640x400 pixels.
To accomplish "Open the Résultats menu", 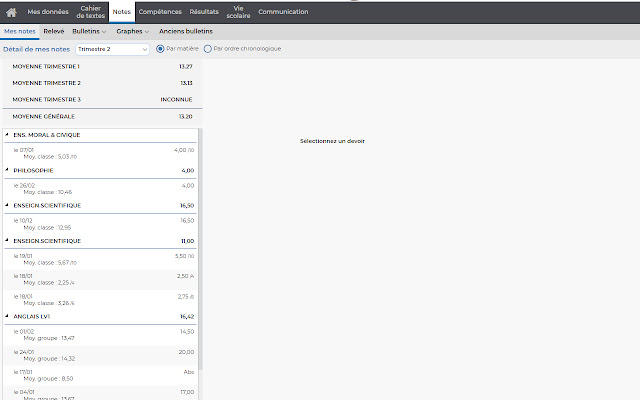I will point(204,12).
